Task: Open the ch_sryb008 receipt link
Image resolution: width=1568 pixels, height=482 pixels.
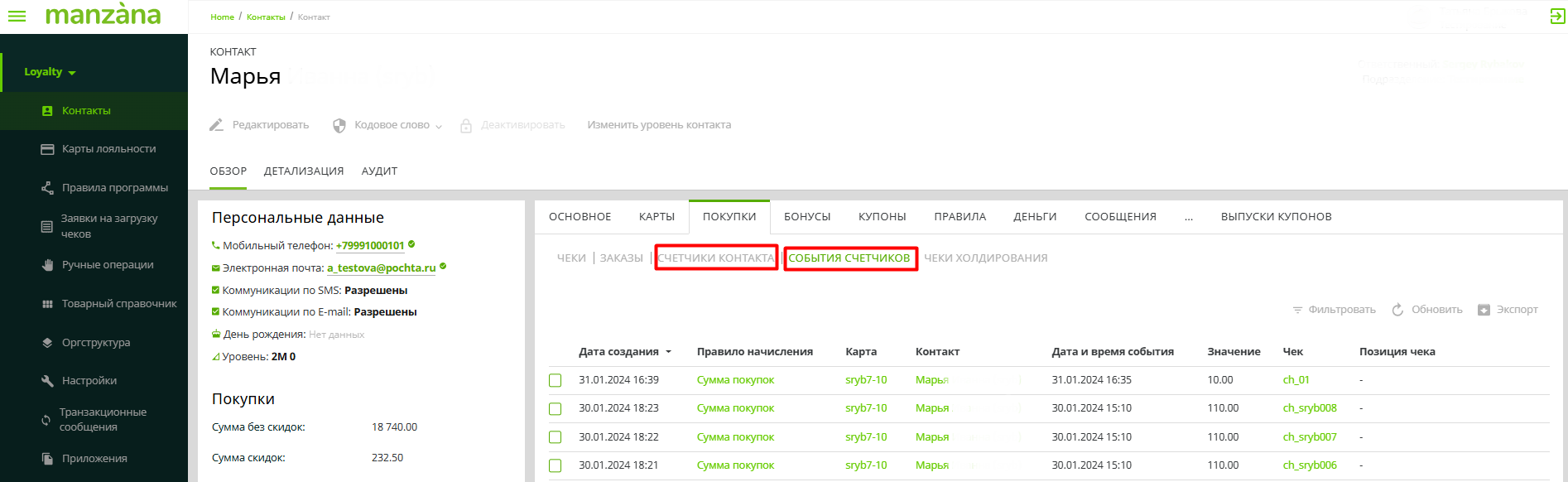Action: point(1309,408)
